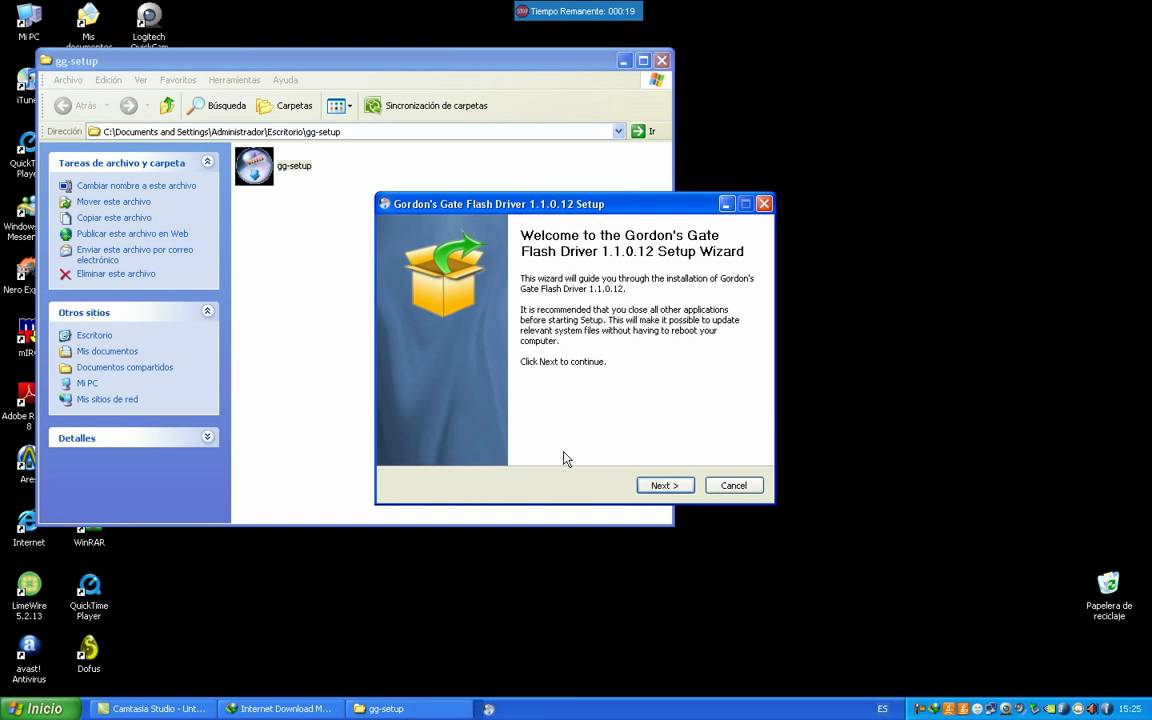Screen dimensions: 1152x720
Task: Switch to Internet Download Manager taskbar item
Action: pos(281,709)
